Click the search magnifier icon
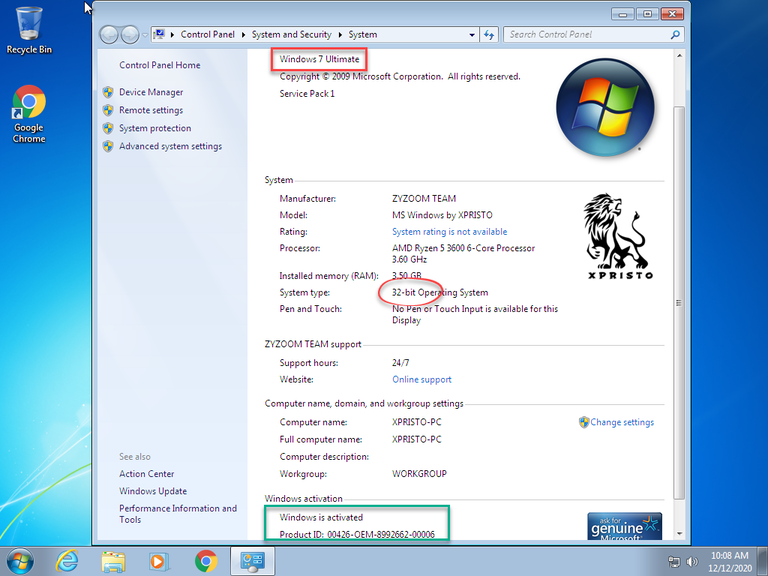The width and height of the screenshot is (768, 576). pyautogui.click(x=675, y=35)
